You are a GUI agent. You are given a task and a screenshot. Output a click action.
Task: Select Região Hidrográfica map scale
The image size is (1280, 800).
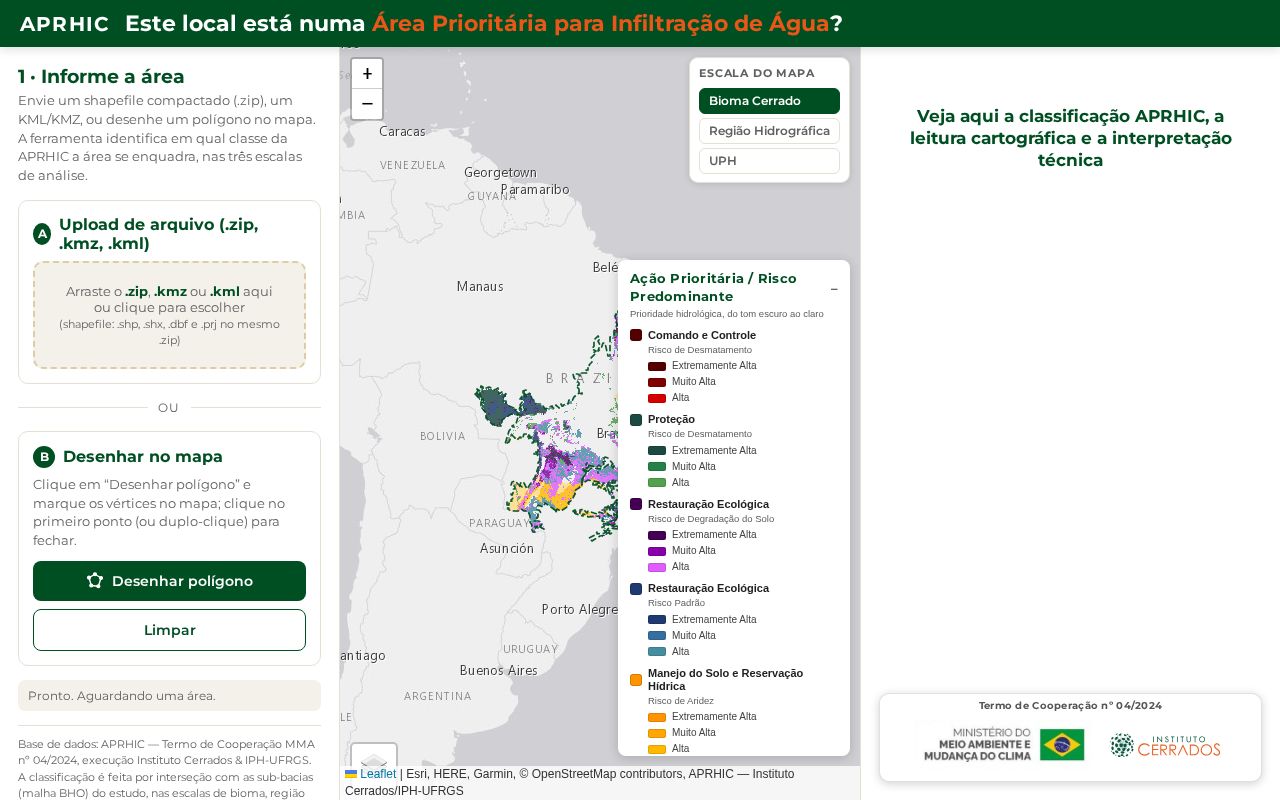769,131
